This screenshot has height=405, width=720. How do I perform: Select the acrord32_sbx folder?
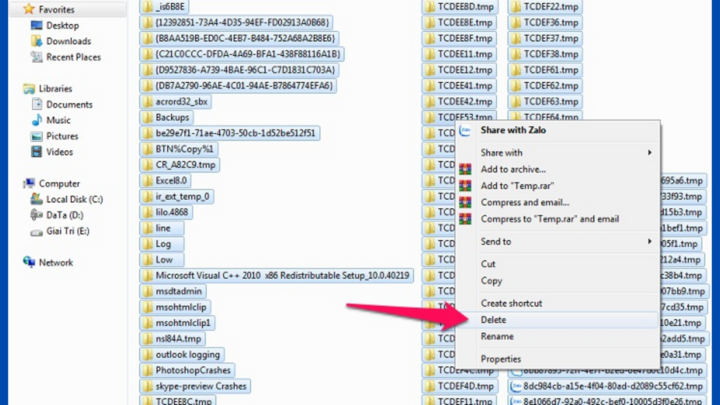tap(175, 101)
